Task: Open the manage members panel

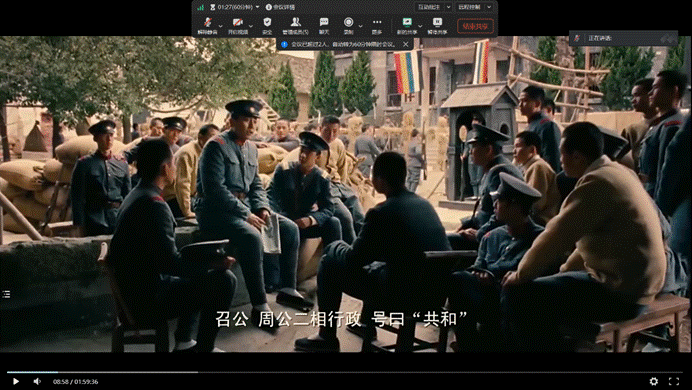Action: click(x=295, y=26)
